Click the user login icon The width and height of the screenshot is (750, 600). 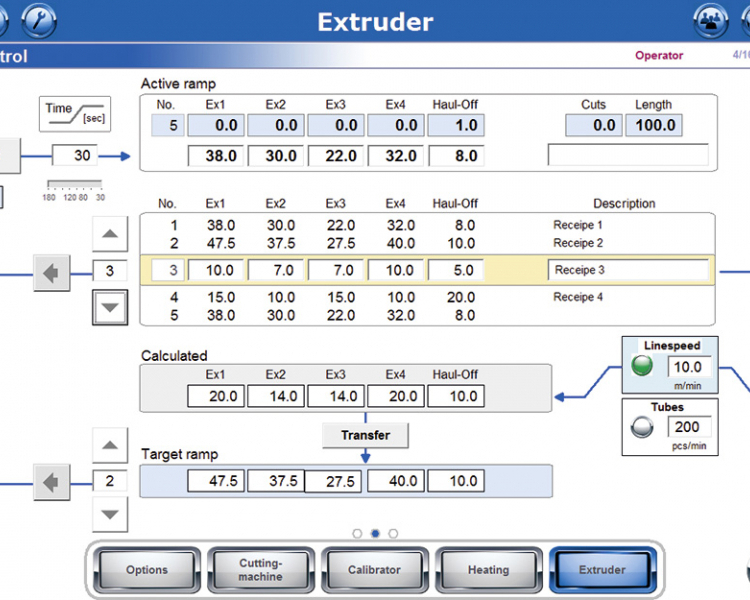point(711,20)
